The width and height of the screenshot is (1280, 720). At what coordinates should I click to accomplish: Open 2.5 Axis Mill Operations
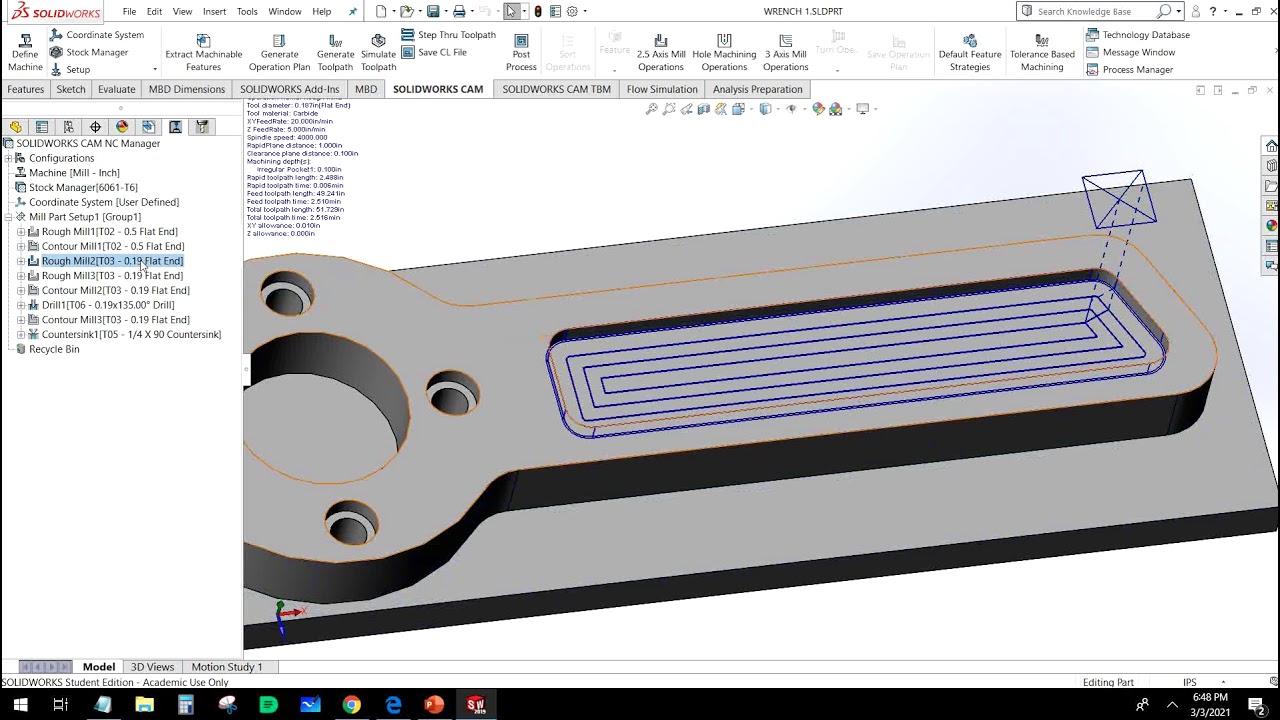click(660, 52)
